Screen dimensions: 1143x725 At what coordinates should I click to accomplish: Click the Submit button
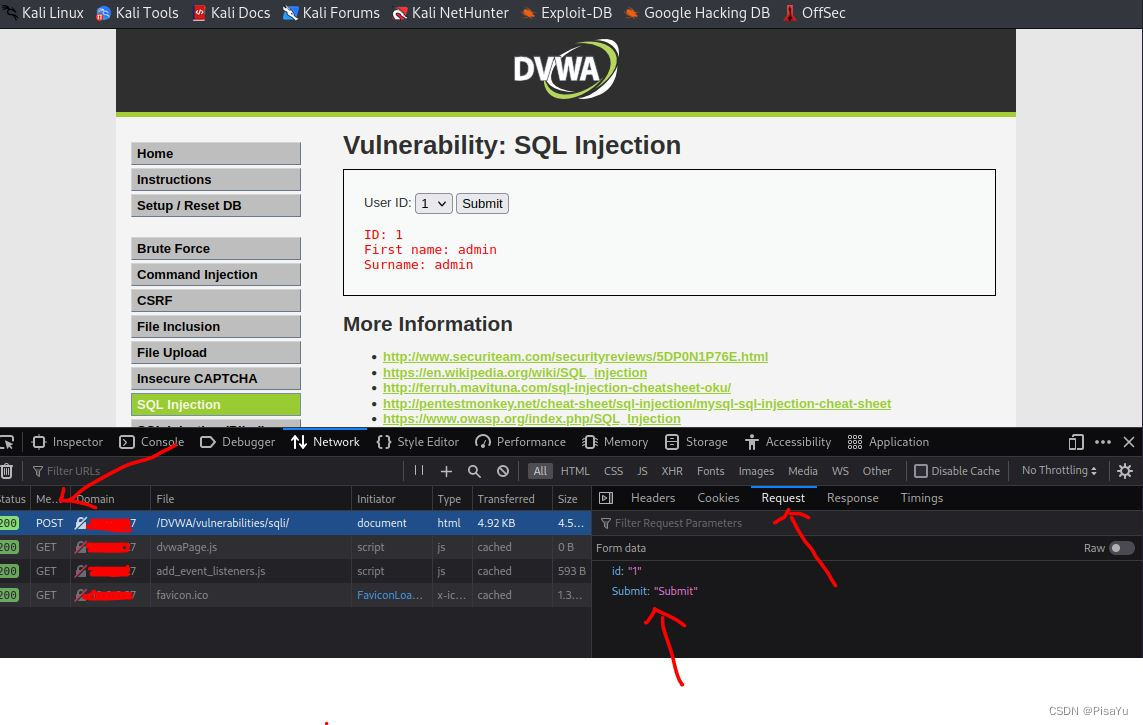(x=482, y=204)
